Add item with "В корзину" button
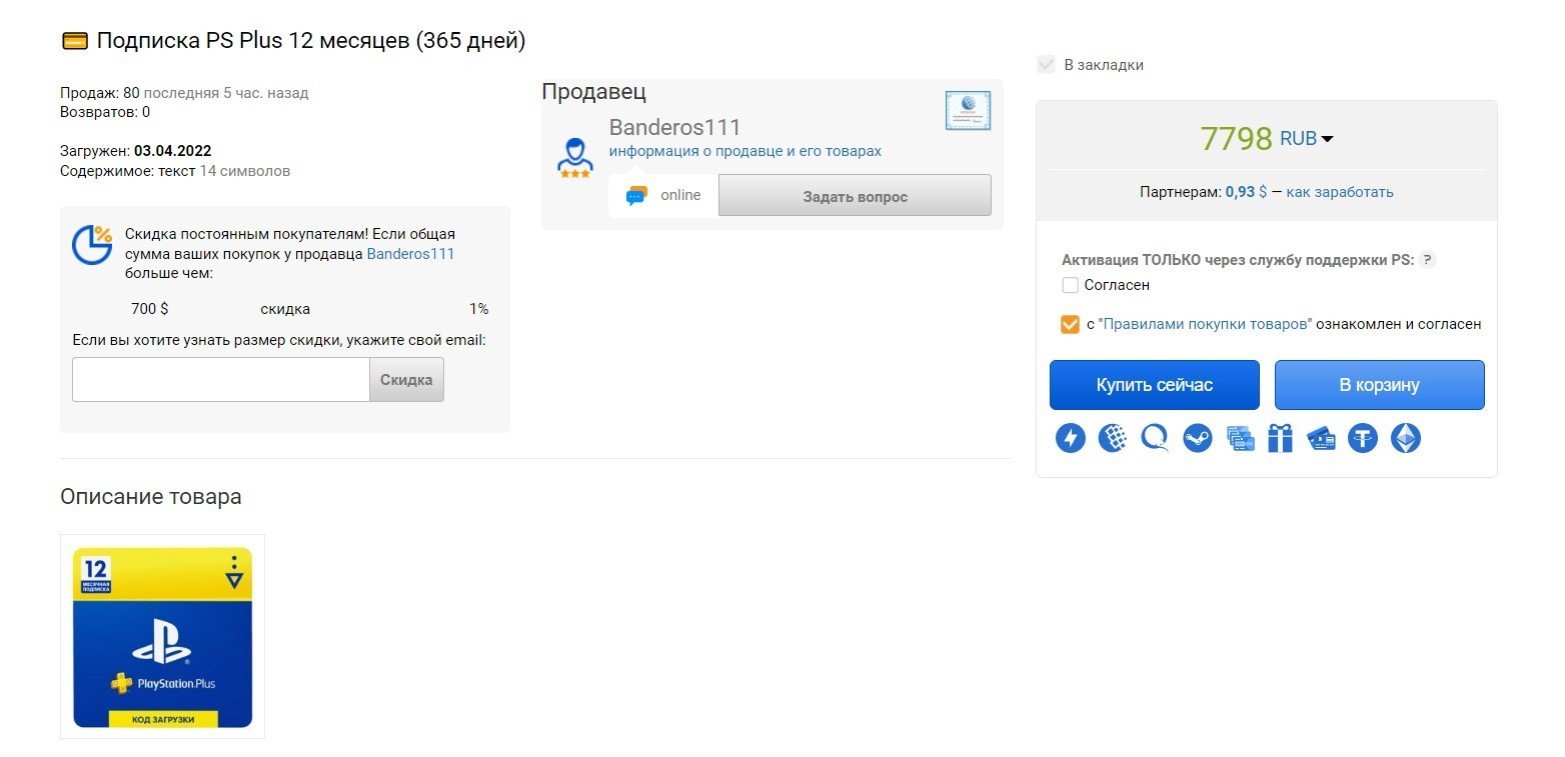This screenshot has width=1565, height=757. point(1379,385)
